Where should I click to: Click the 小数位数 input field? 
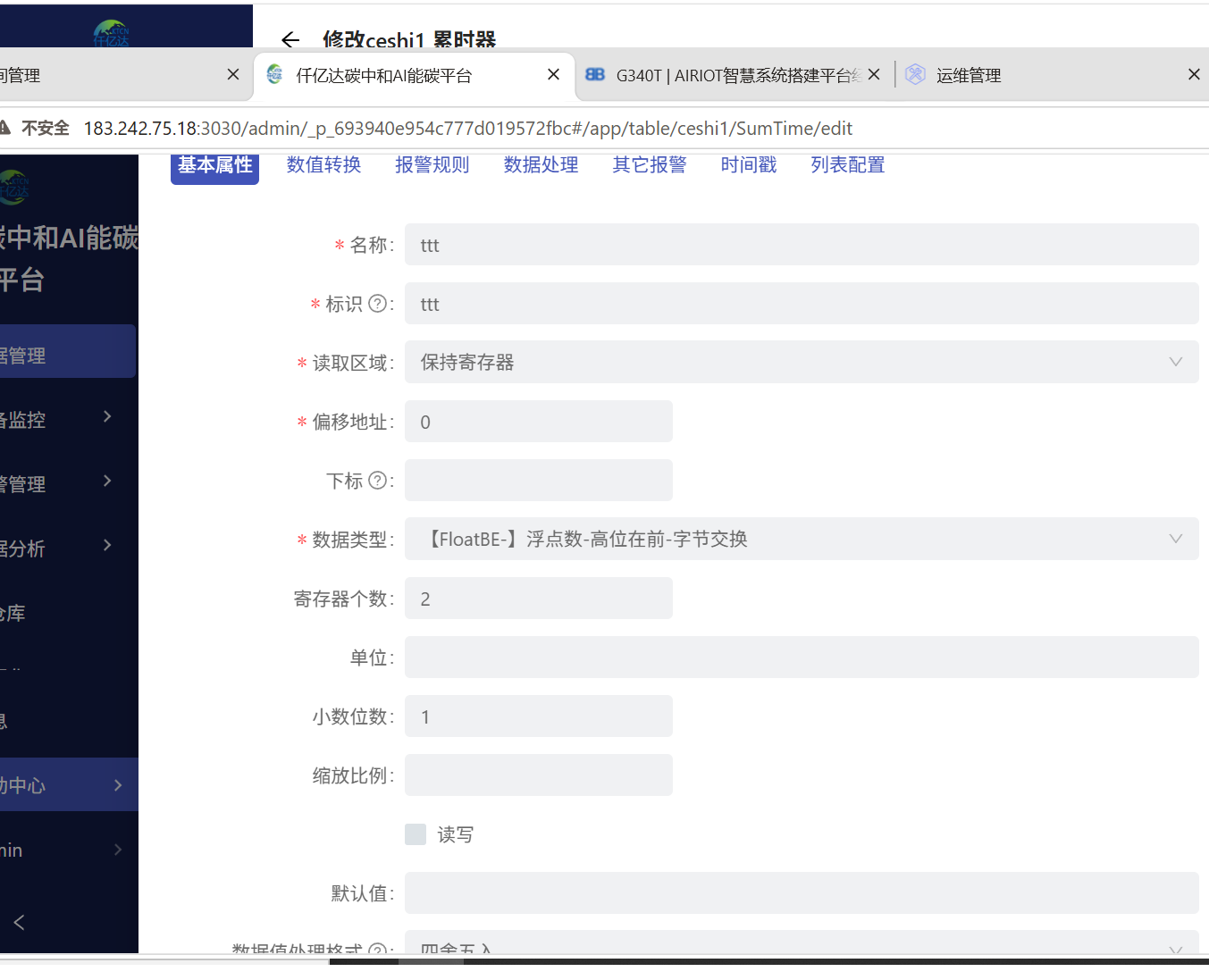click(539, 716)
